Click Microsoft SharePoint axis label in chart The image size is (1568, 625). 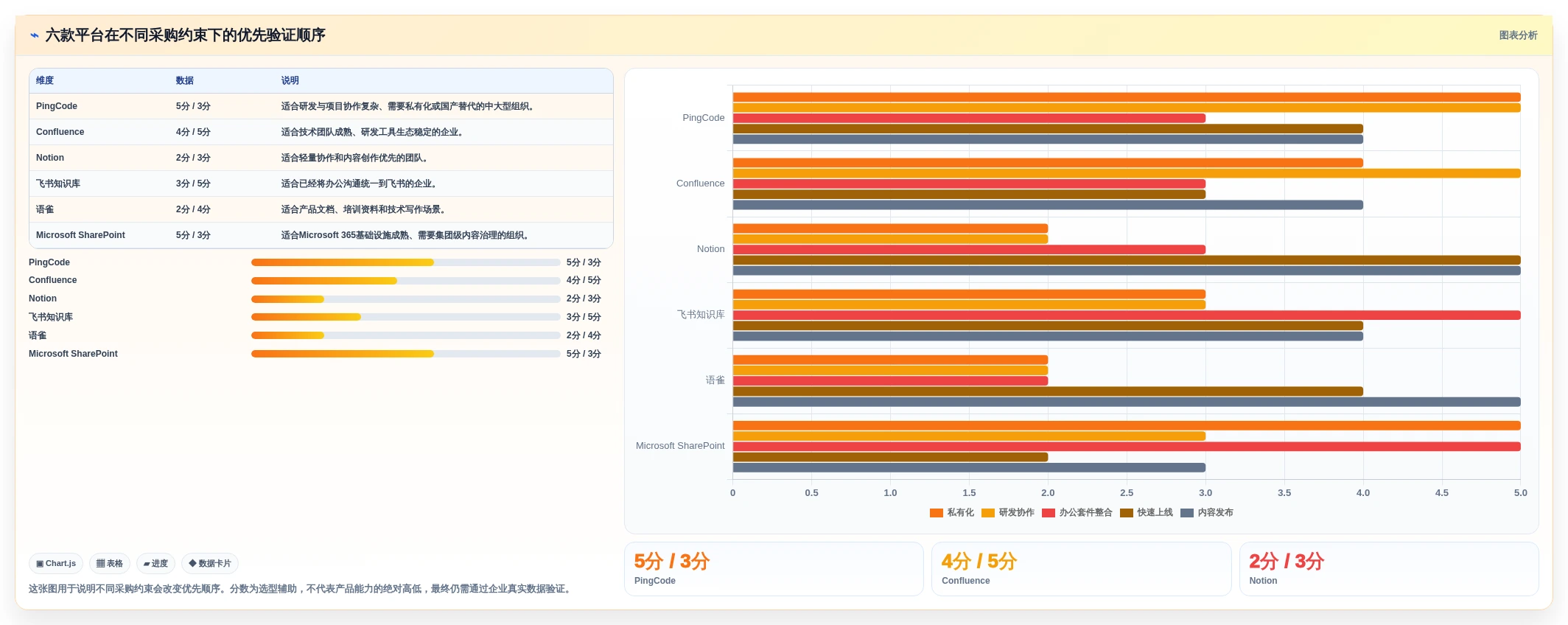(x=680, y=446)
